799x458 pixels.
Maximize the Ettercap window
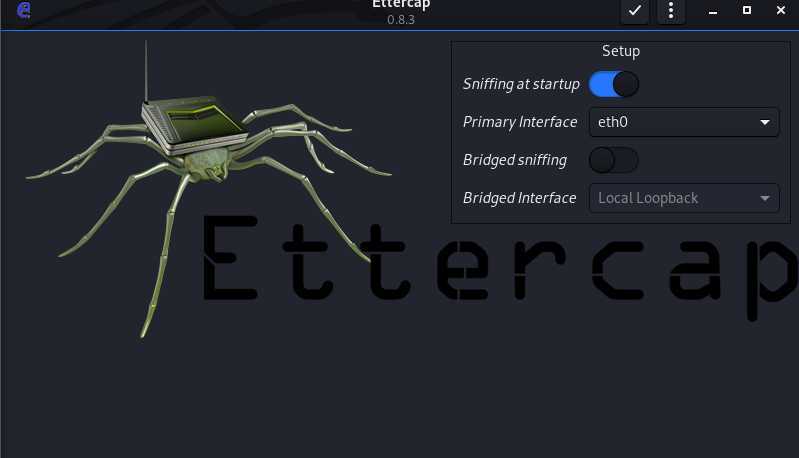[747, 10]
